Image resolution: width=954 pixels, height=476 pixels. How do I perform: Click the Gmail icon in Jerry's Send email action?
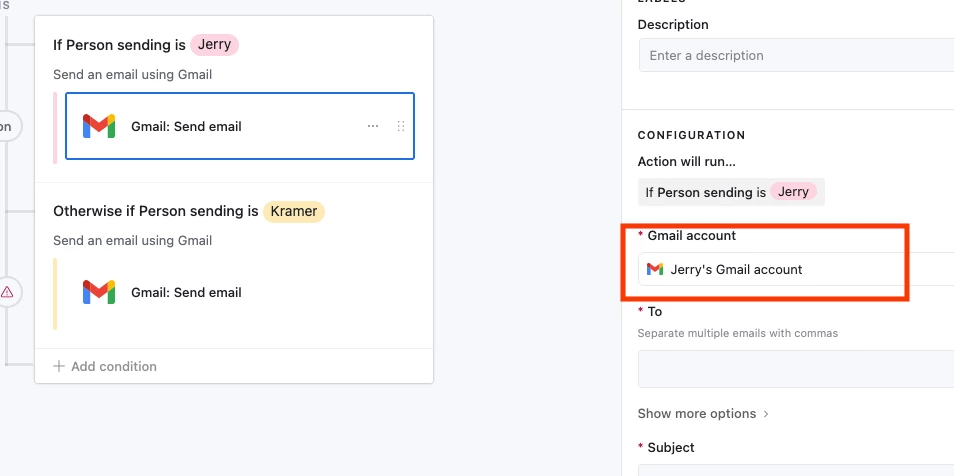(99, 126)
